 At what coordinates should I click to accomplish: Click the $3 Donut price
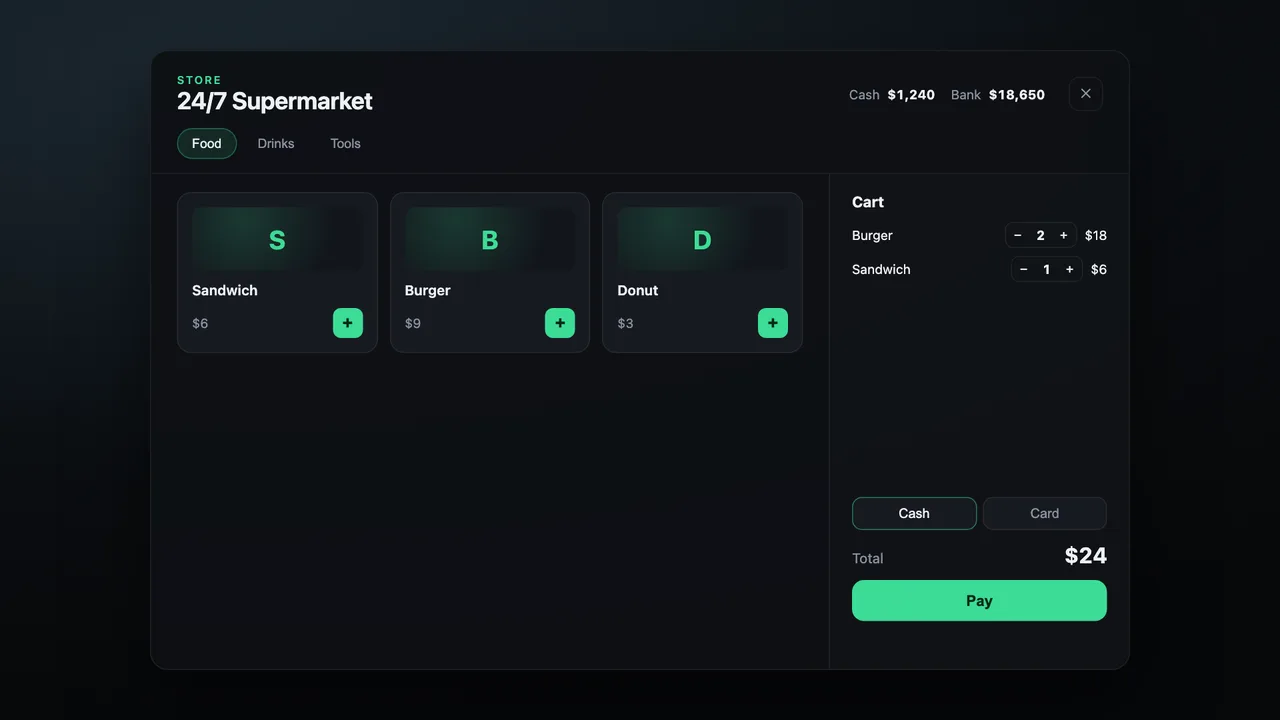click(x=625, y=323)
